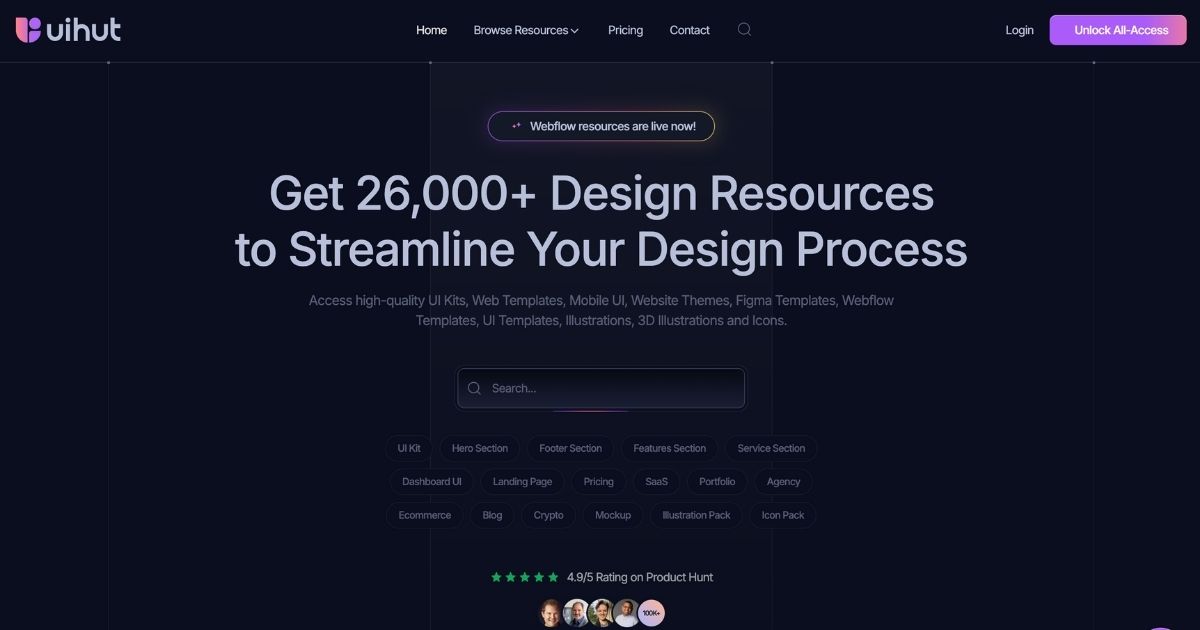Select the Footer Section tag

(x=570, y=448)
